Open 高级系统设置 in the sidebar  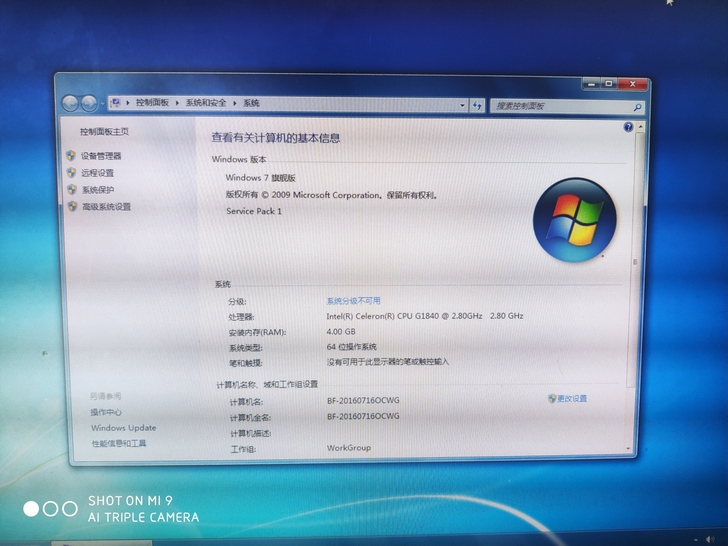(106, 207)
